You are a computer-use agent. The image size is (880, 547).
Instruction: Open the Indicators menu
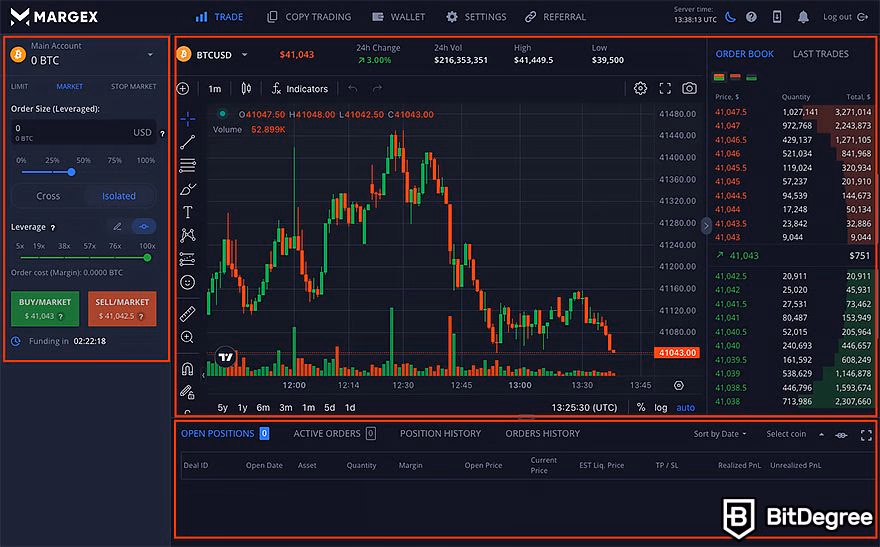click(x=300, y=89)
